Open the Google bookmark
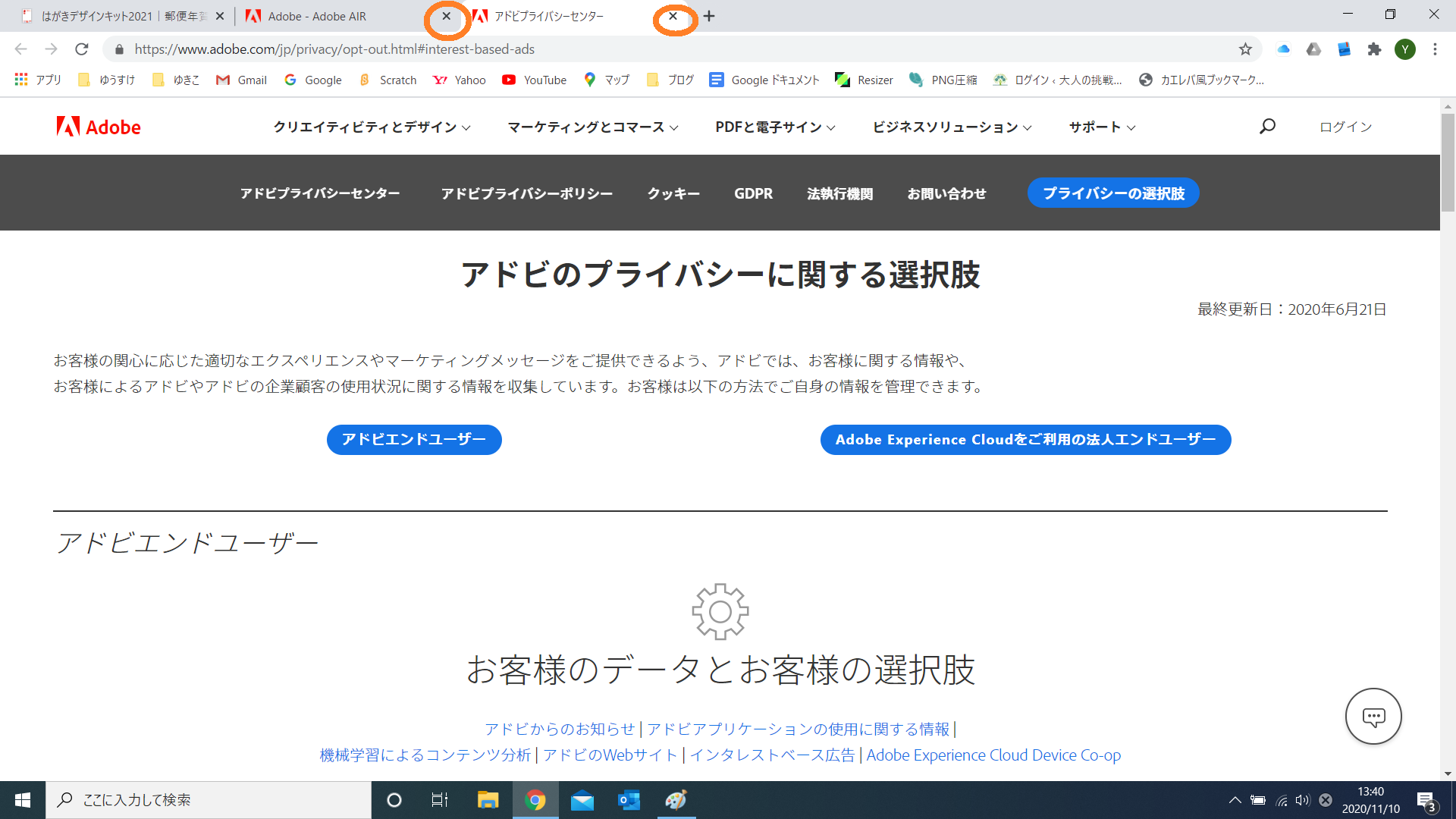 (312, 80)
